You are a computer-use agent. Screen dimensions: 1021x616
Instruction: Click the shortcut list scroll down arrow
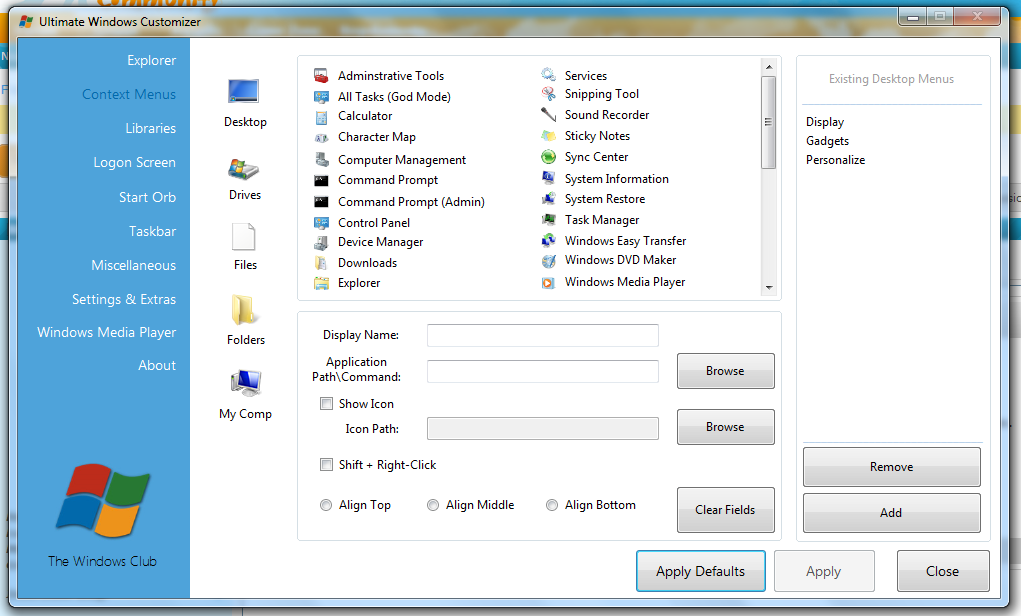(769, 287)
